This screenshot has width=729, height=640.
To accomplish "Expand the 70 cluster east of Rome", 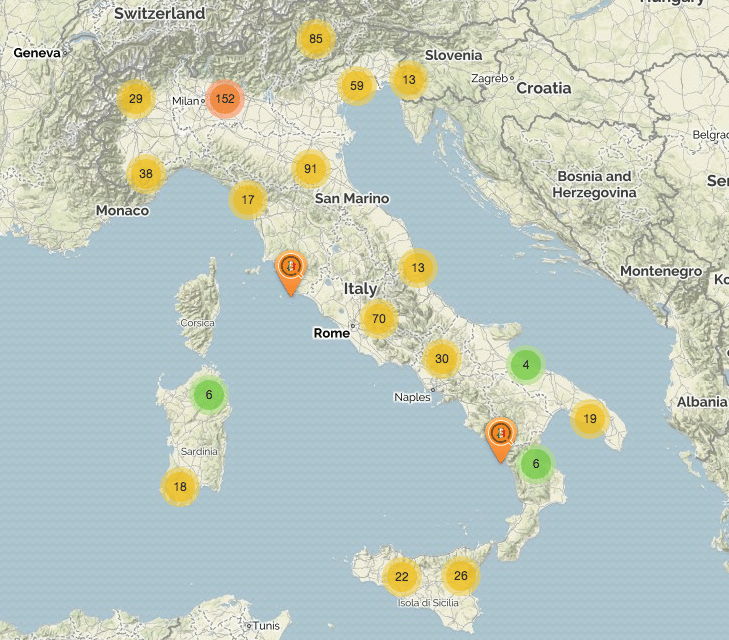I will tap(379, 319).
